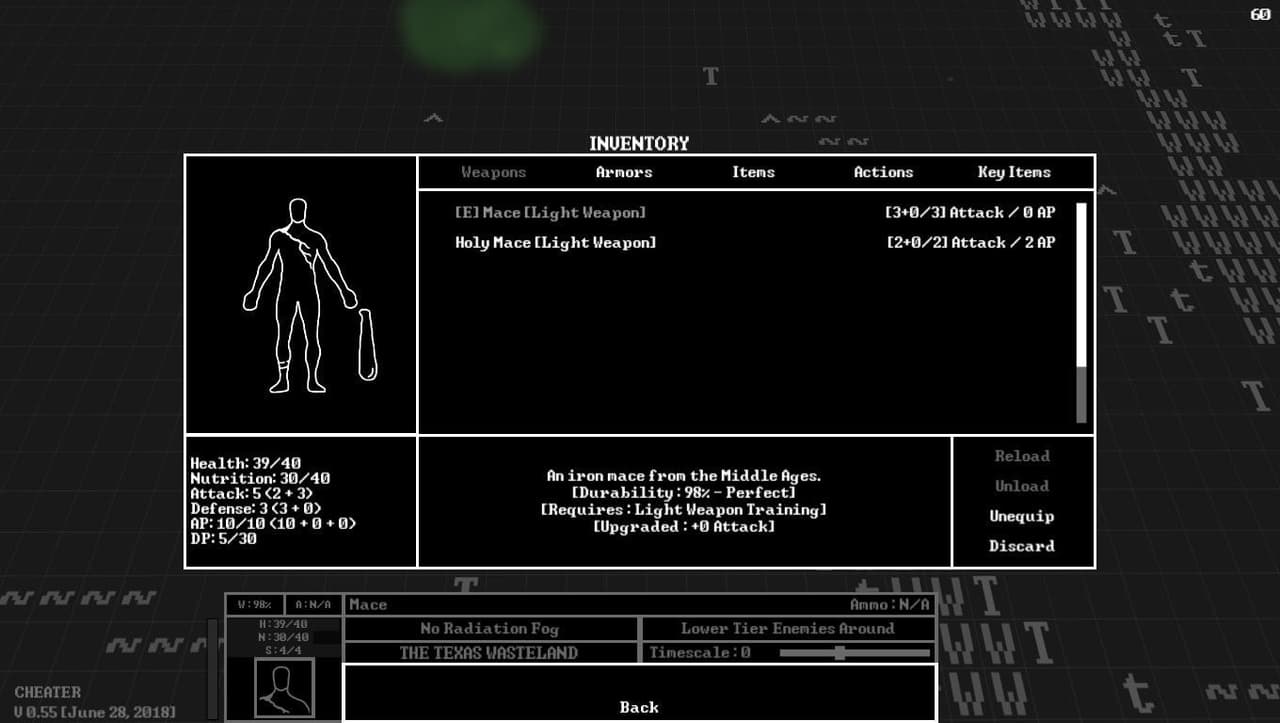The width and height of the screenshot is (1280, 723).
Task: Click the greyed-out Reload action
Action: pos(1021,456)
